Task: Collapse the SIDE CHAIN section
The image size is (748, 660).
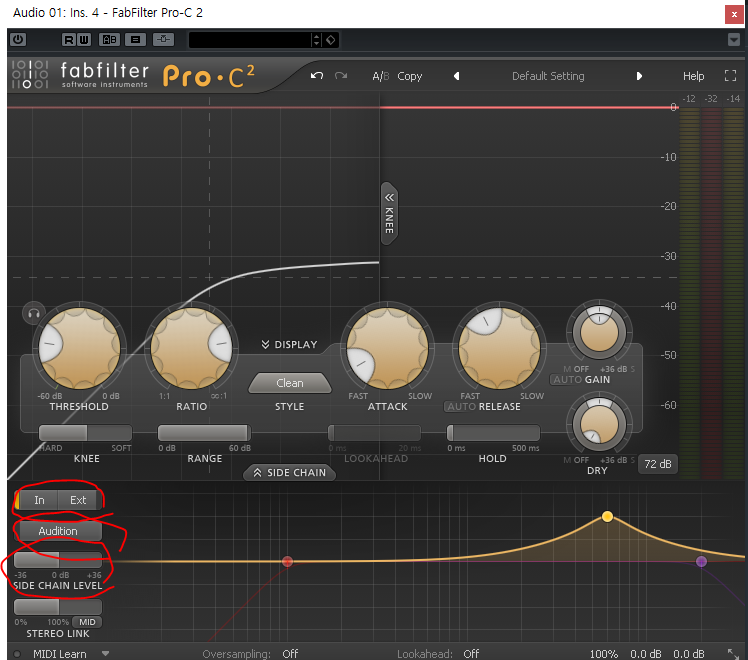Action: pyautogui.click(x=289, y=473)
